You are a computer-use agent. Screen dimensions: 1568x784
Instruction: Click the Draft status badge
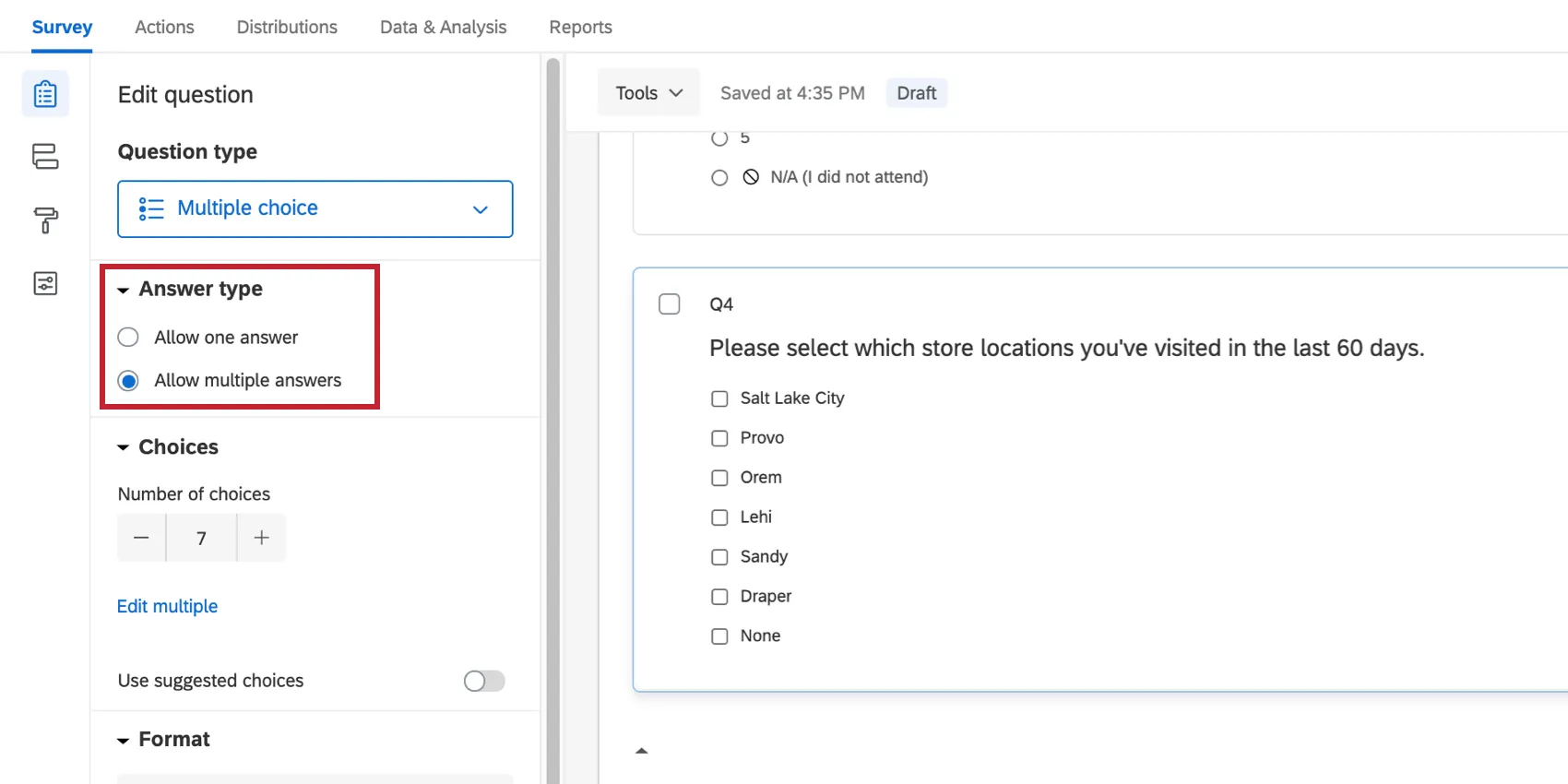pos(916,93)
